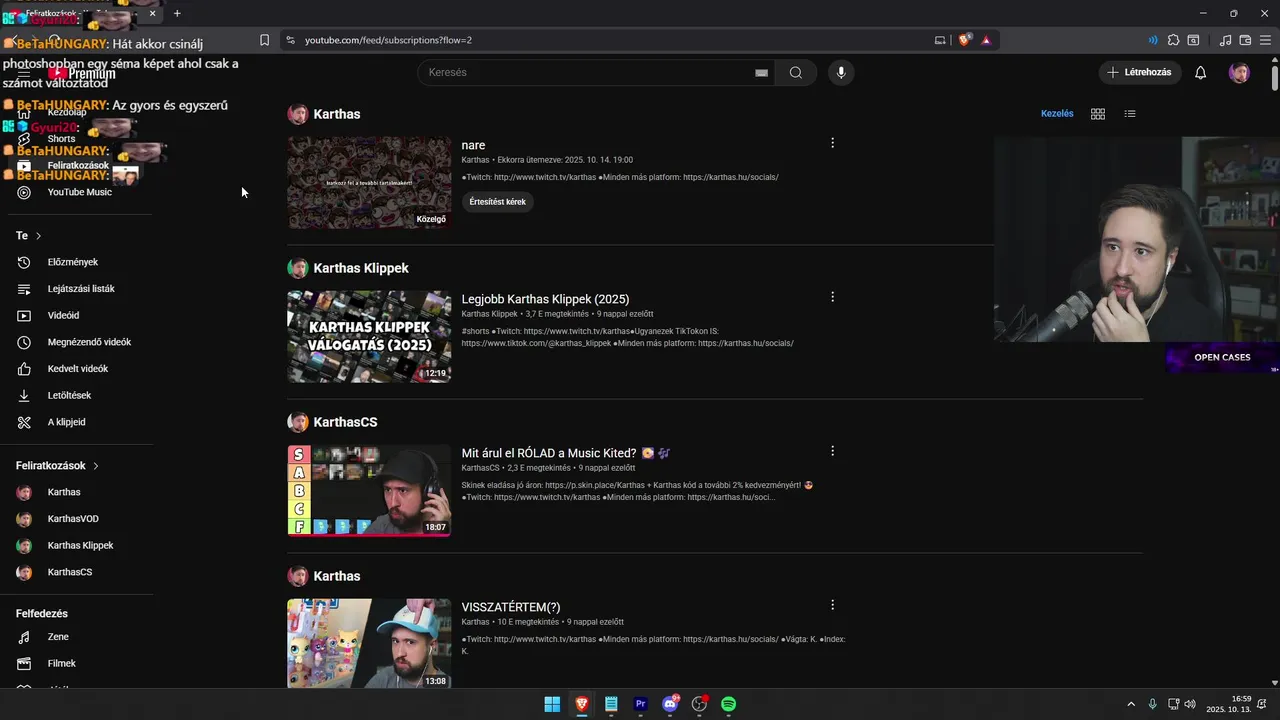Click the Windows Start button
This screenshot has width=1280, height=720.
[552, 704]
